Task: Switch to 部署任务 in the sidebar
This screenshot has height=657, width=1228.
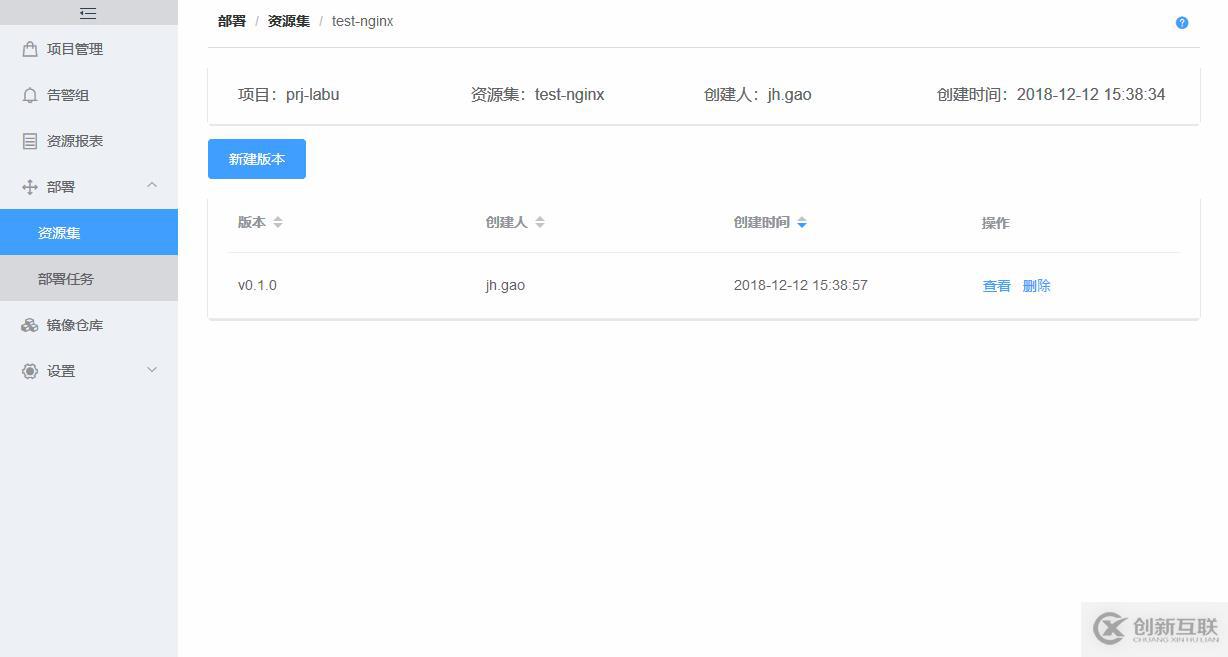Action: 67,278
